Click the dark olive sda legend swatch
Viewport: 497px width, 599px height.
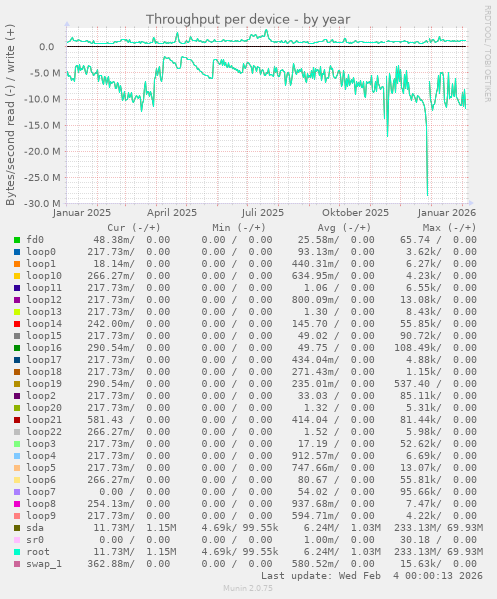tap(17, 528)
